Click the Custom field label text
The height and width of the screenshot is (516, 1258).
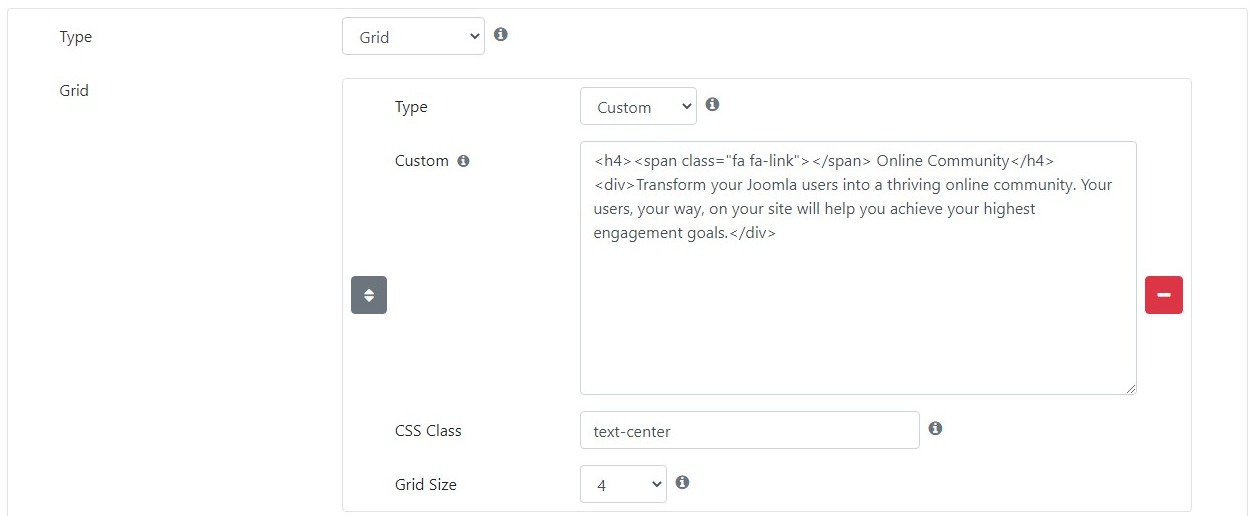click(422, 161)
